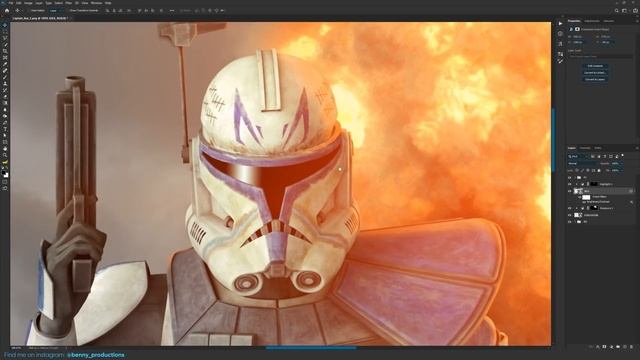Open the layer filter Kind dropdown
The image size is (640, 360).
click(x=578, y=156)
